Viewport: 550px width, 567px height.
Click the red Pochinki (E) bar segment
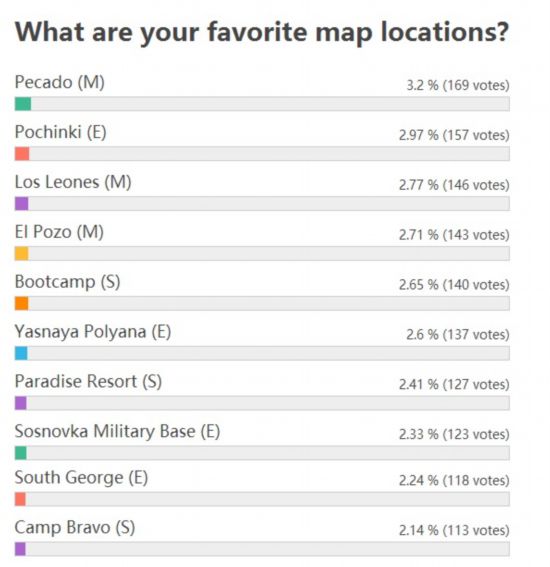click(22, 154)
